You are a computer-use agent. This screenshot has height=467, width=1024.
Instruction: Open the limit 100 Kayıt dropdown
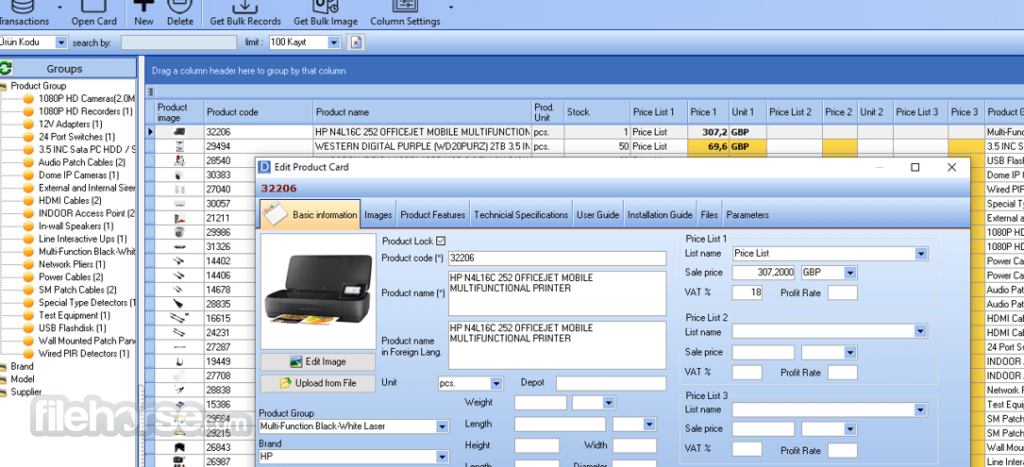point(334,42)
